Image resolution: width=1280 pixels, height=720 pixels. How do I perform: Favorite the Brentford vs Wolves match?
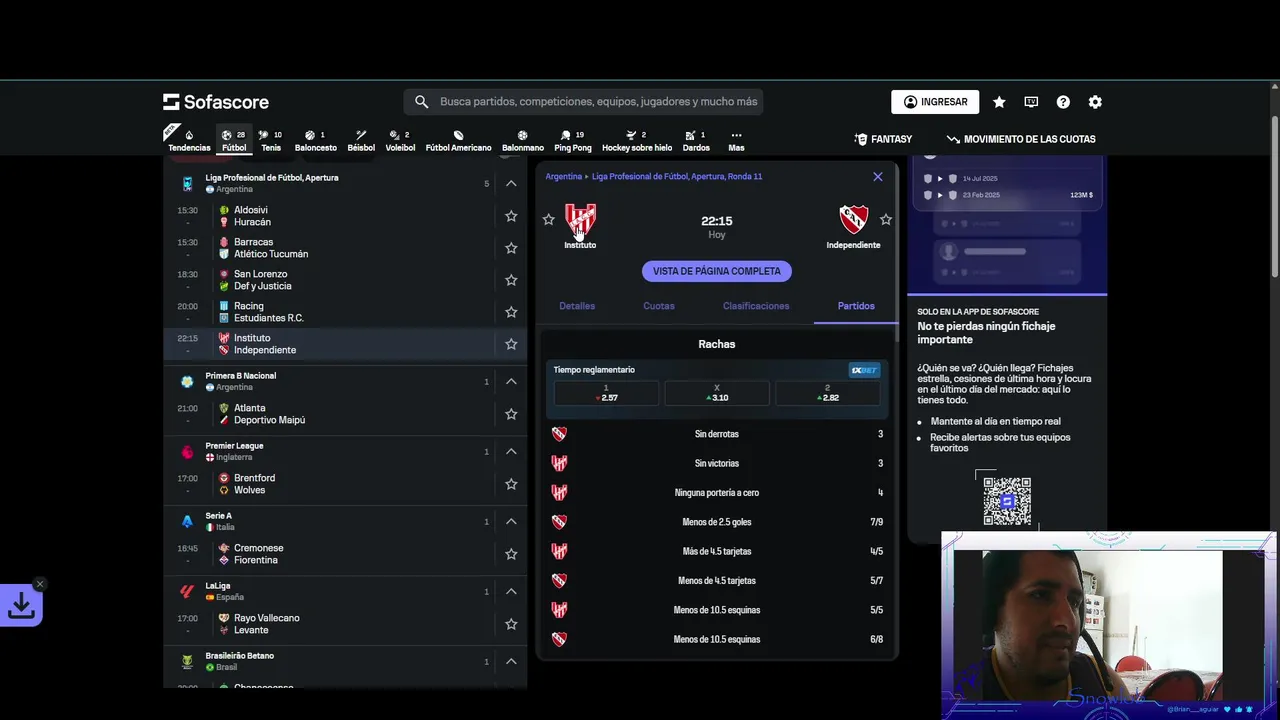tap(511, 484)
